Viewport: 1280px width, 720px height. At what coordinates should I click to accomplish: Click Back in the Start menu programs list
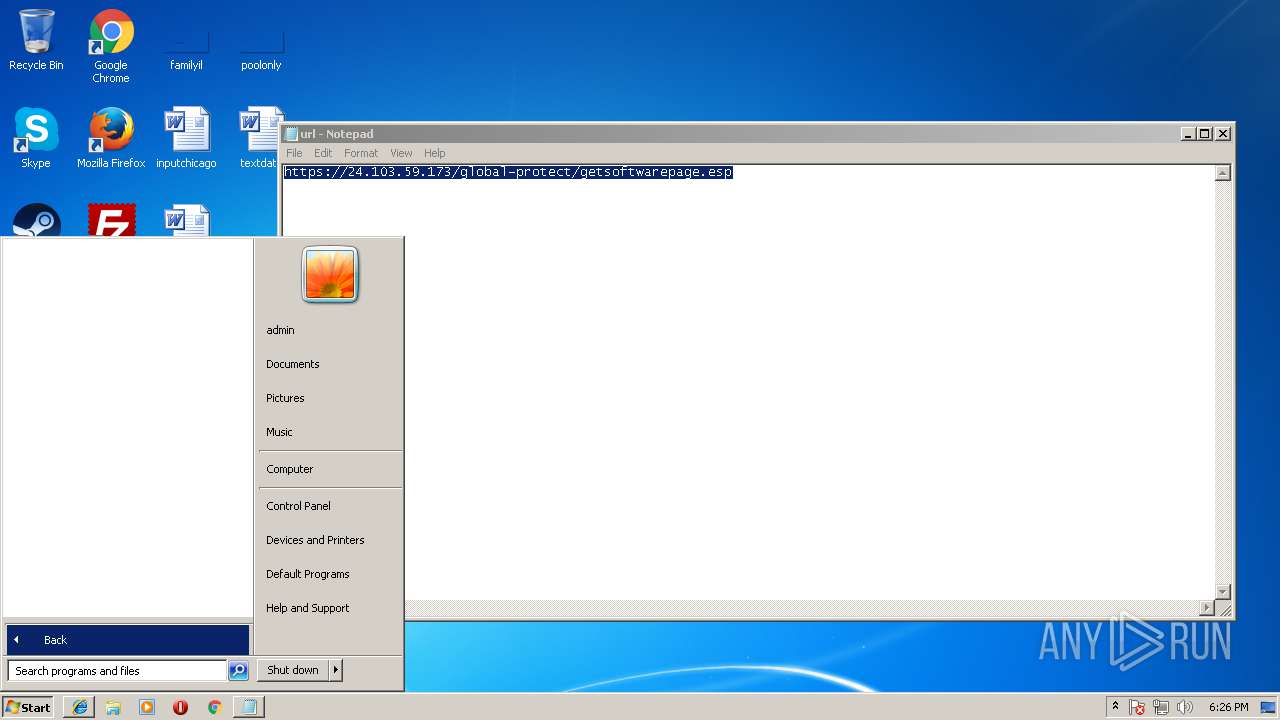[128, 640]
